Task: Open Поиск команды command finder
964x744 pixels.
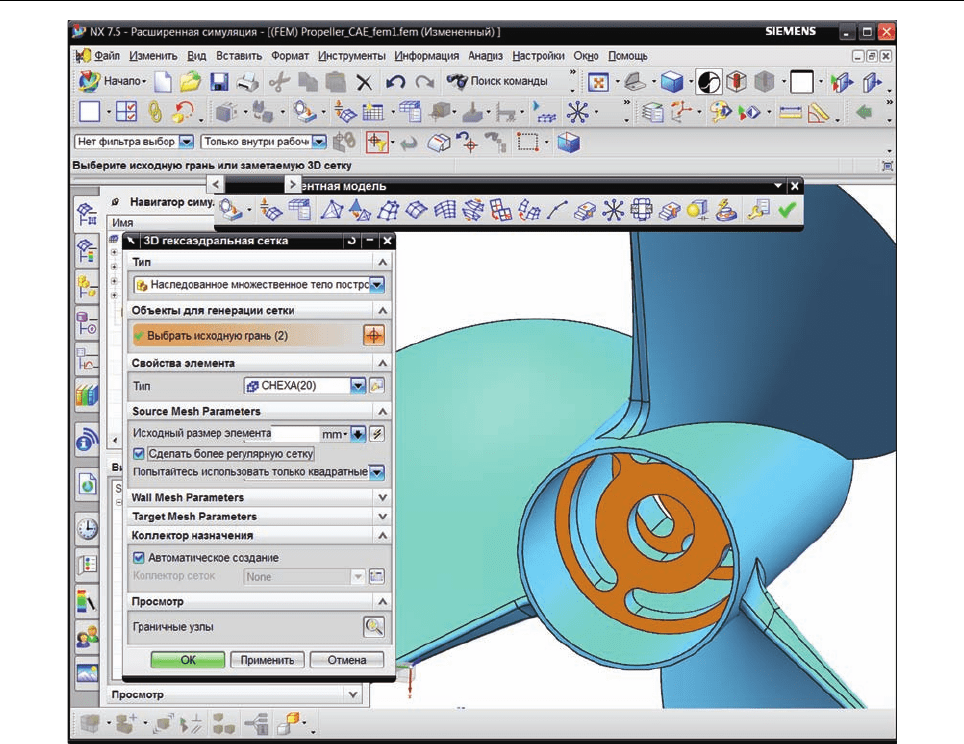Action: pos(497,81)
